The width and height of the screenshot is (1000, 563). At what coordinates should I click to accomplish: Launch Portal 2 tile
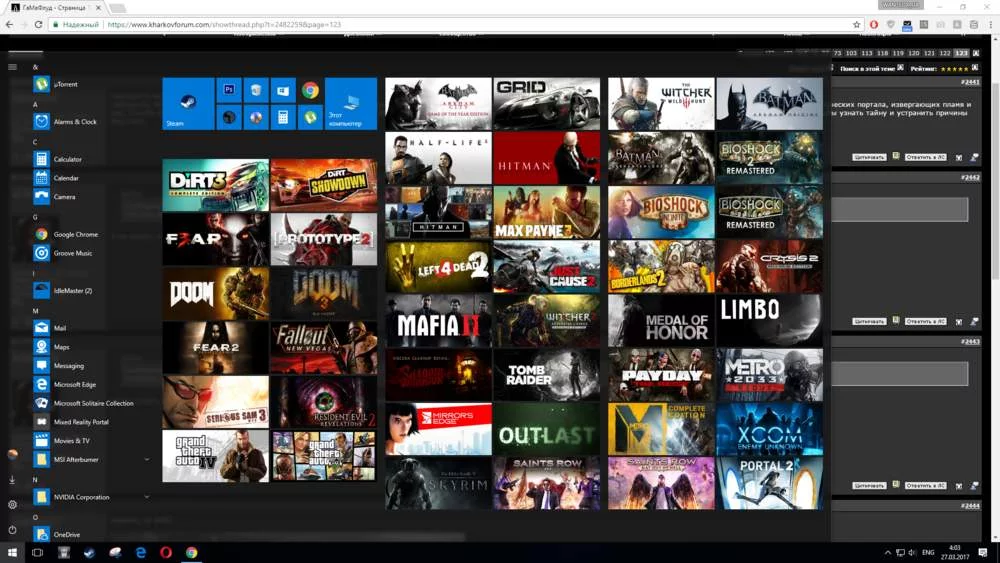tap(770, 483)
